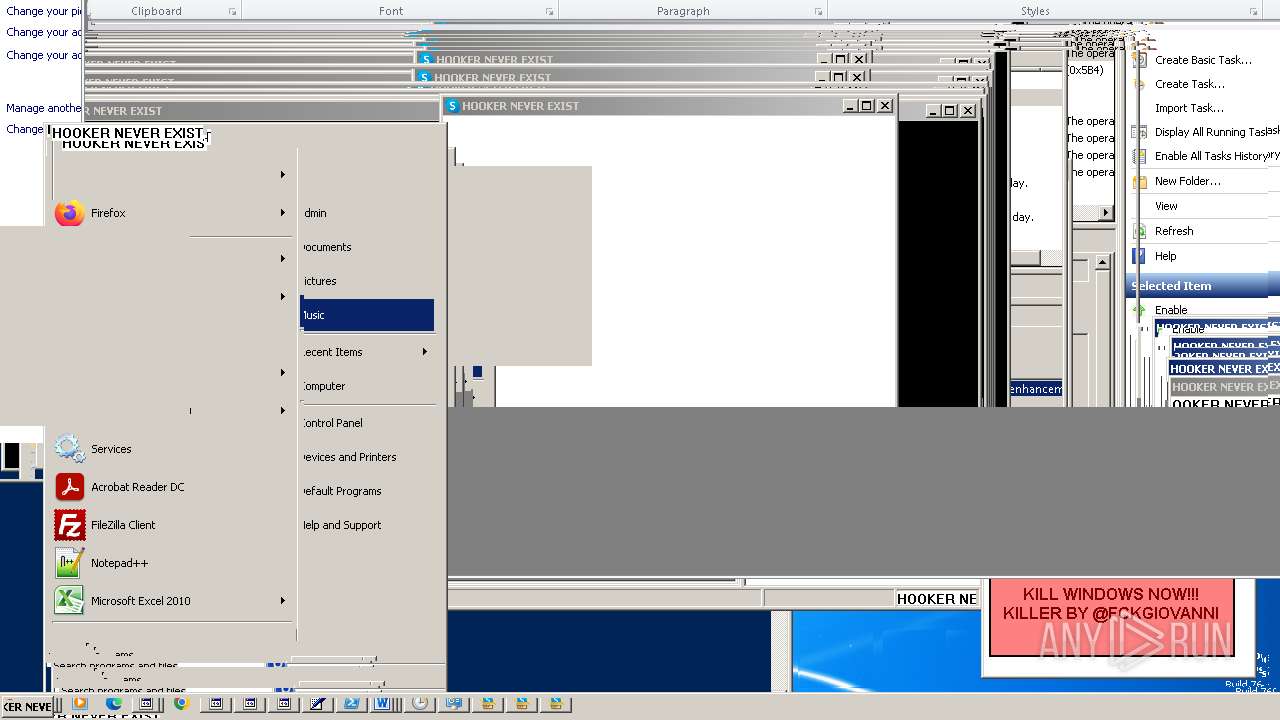
Task: Click Enable under Selected Item
Action: click(1171, 310)
